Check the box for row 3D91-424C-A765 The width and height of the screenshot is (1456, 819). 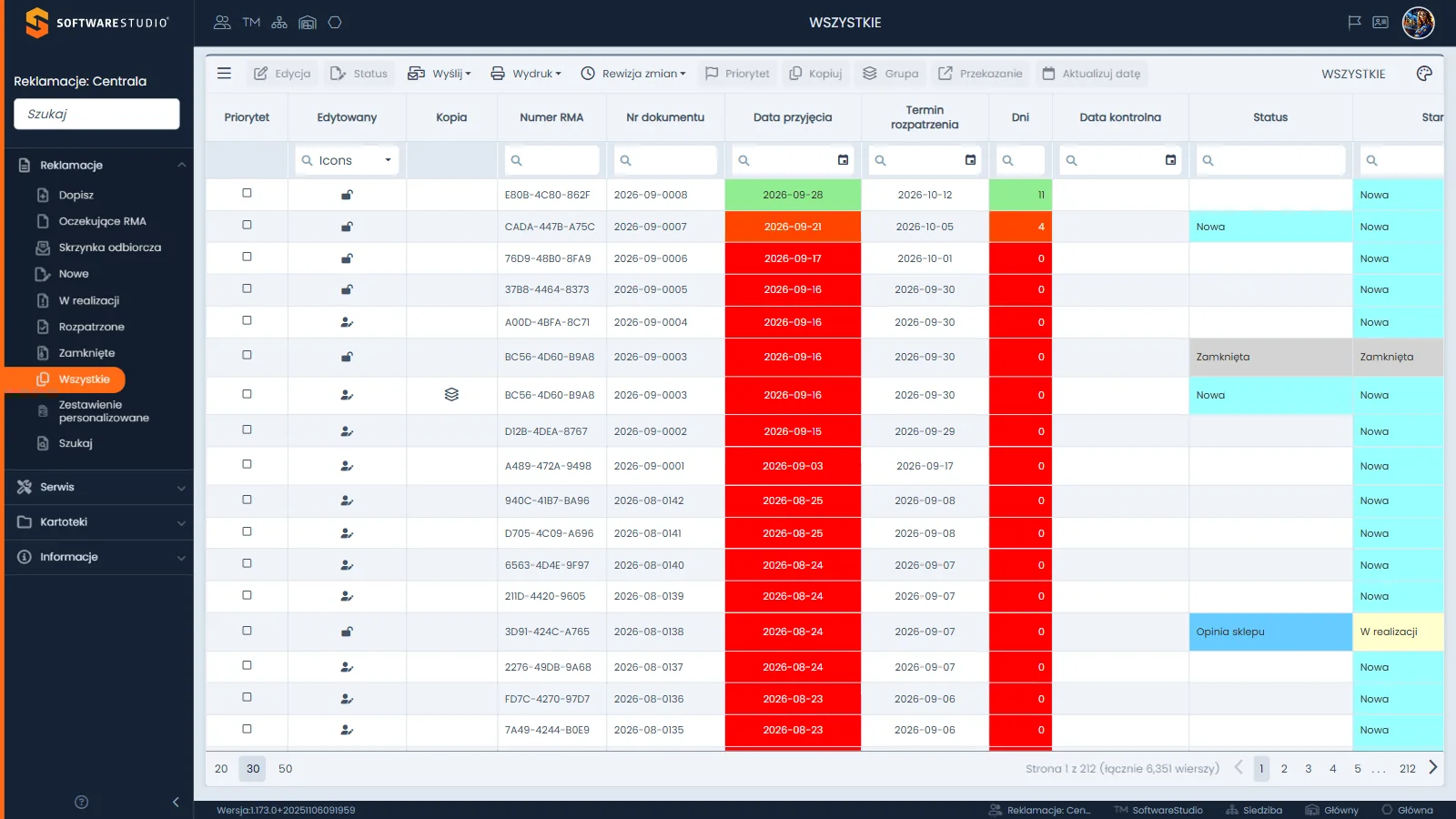tap(247, 631)
